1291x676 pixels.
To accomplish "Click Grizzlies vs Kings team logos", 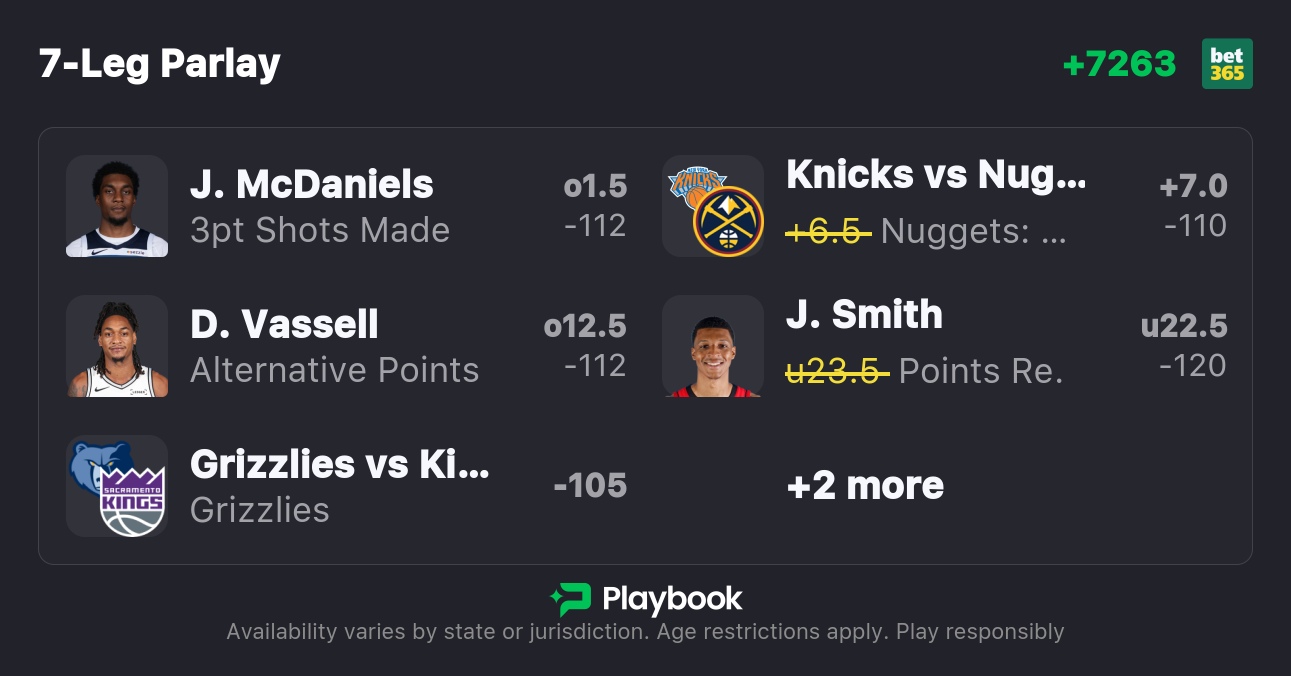I will 117,486.
